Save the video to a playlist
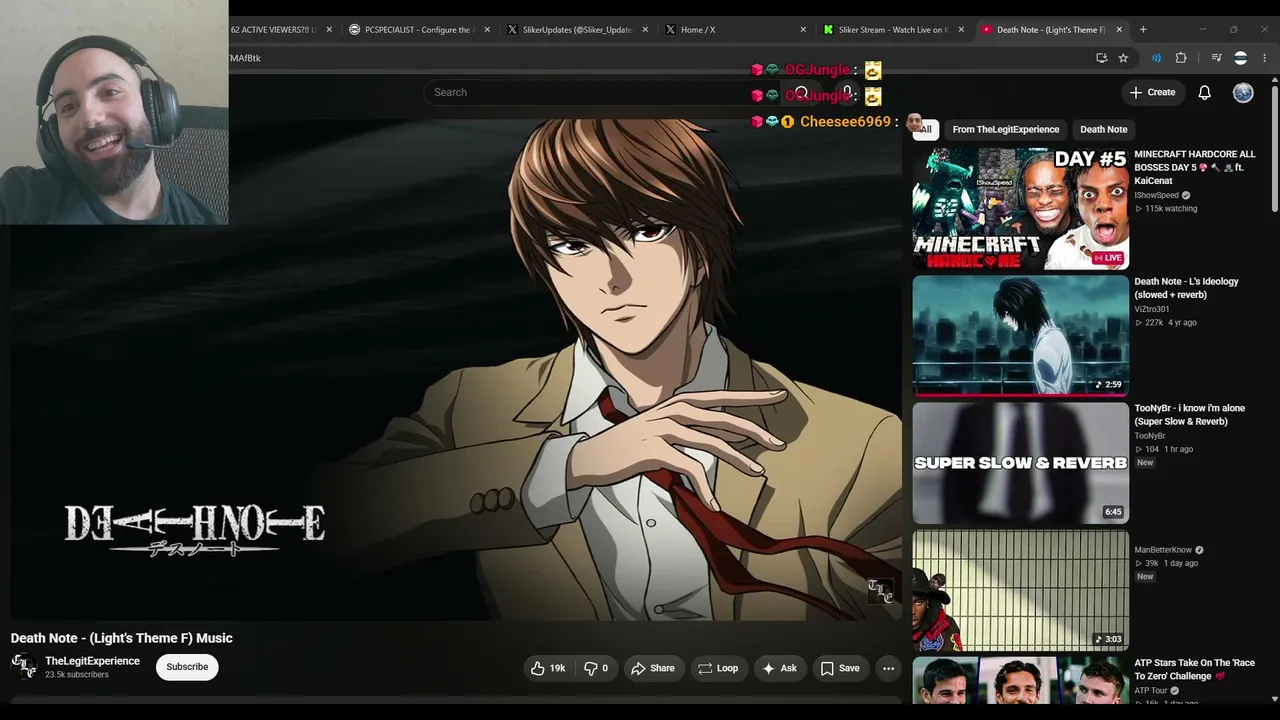This screenshot has height=720, width=1280. (x=840, y=668)
